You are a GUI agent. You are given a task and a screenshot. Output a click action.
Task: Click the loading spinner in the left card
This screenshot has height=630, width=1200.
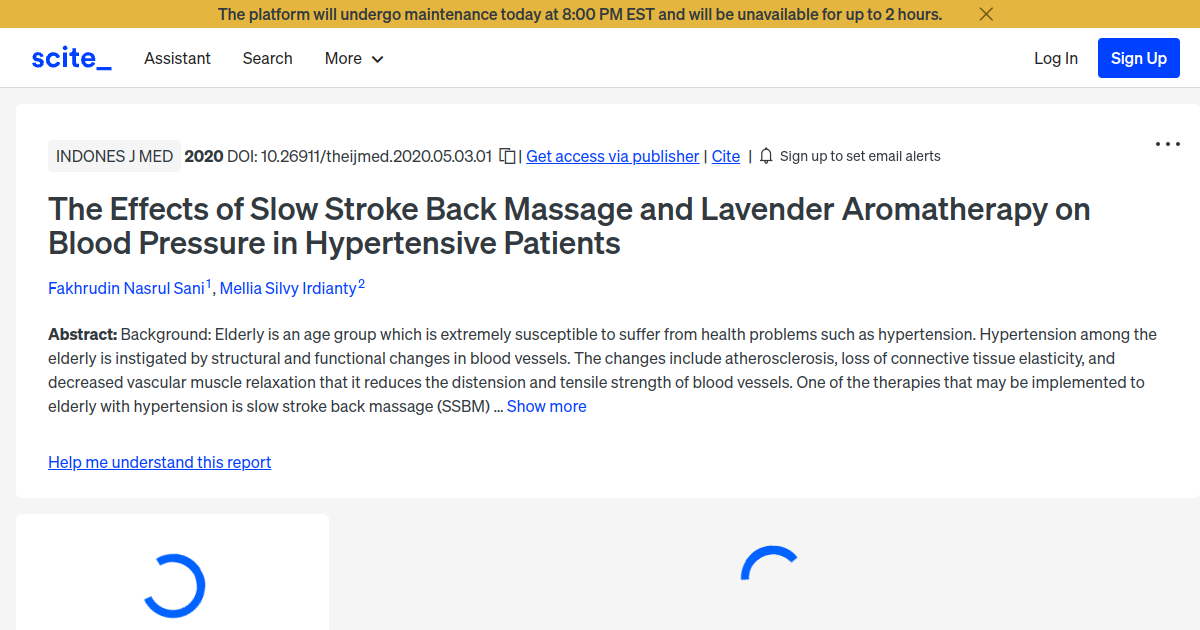point(176,586)
